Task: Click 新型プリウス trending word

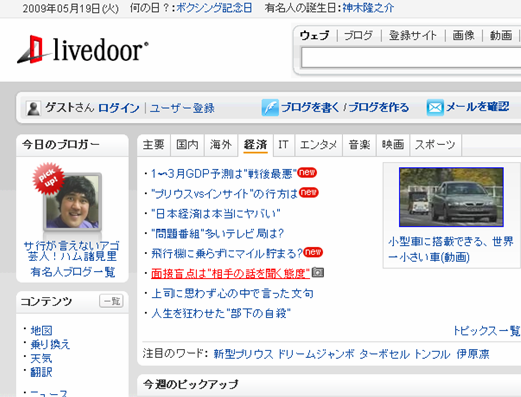Action: pyautogui.click(x=243, y=354)
